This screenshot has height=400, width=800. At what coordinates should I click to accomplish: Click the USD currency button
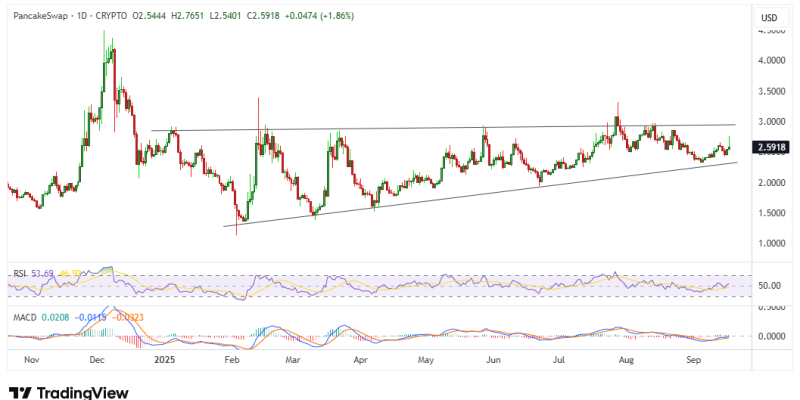[x=769, y=18]
